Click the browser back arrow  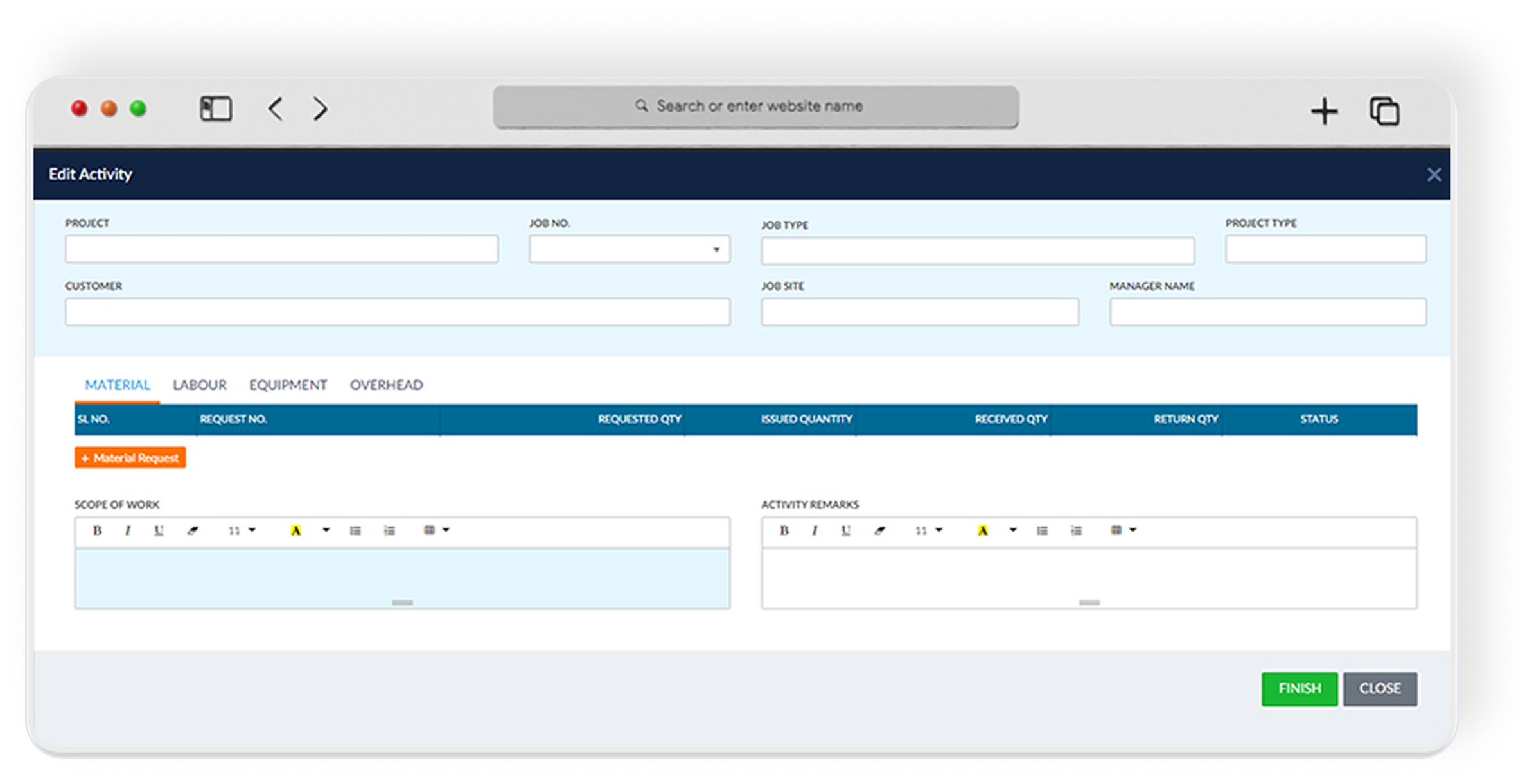coord(276,109)
